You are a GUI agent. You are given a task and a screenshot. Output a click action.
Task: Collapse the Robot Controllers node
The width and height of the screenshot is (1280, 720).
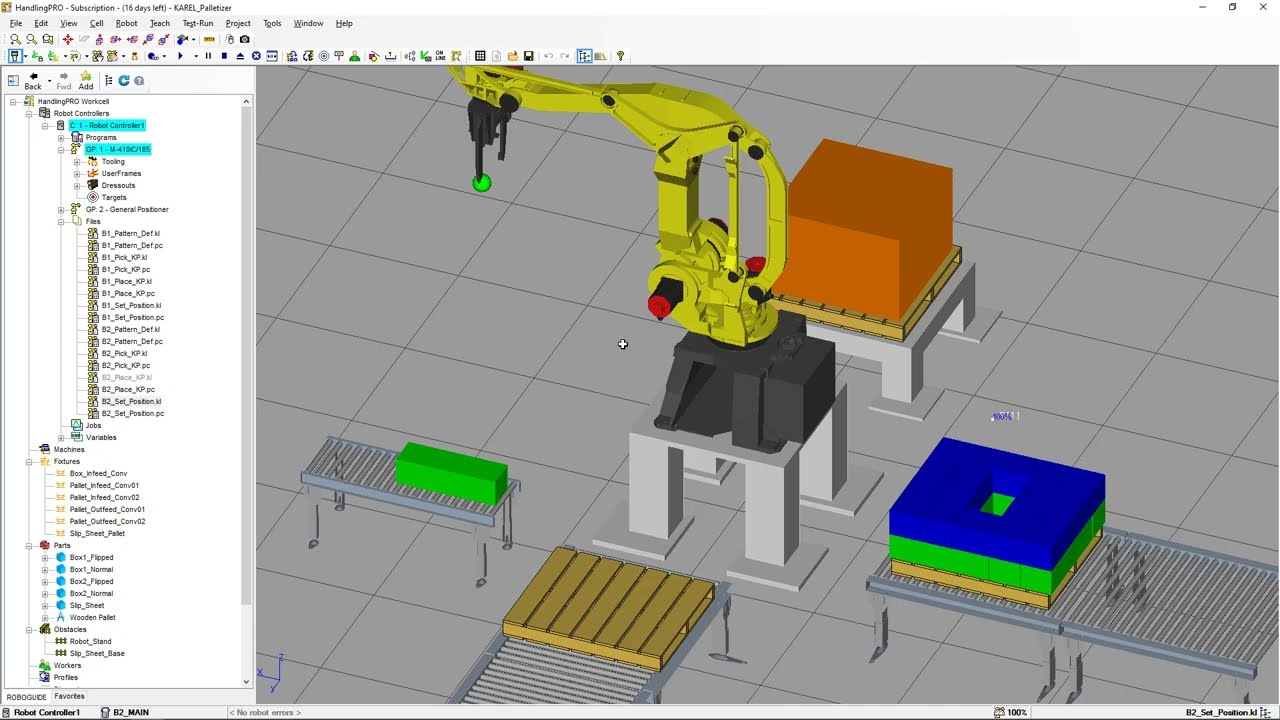click(x=29, y=113)
